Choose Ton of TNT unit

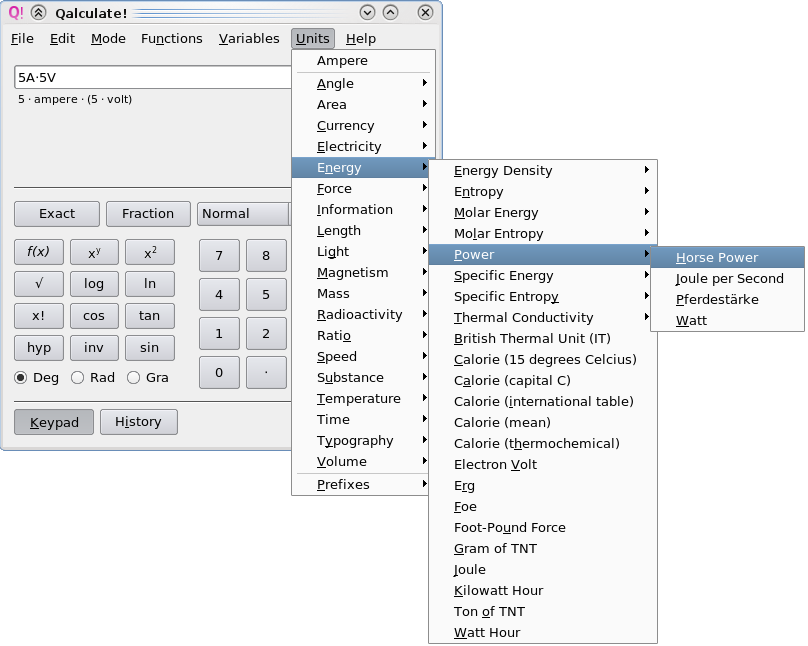[x=543, y=611]
